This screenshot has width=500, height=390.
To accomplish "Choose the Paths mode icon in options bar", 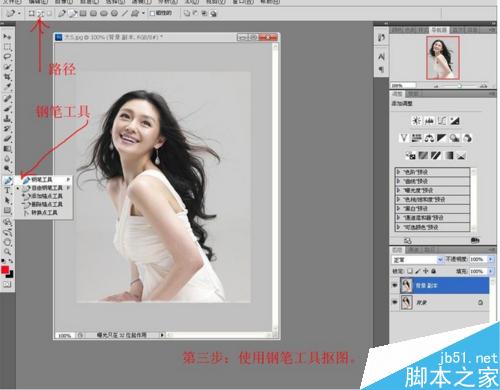I will click(x=40, y=13).
